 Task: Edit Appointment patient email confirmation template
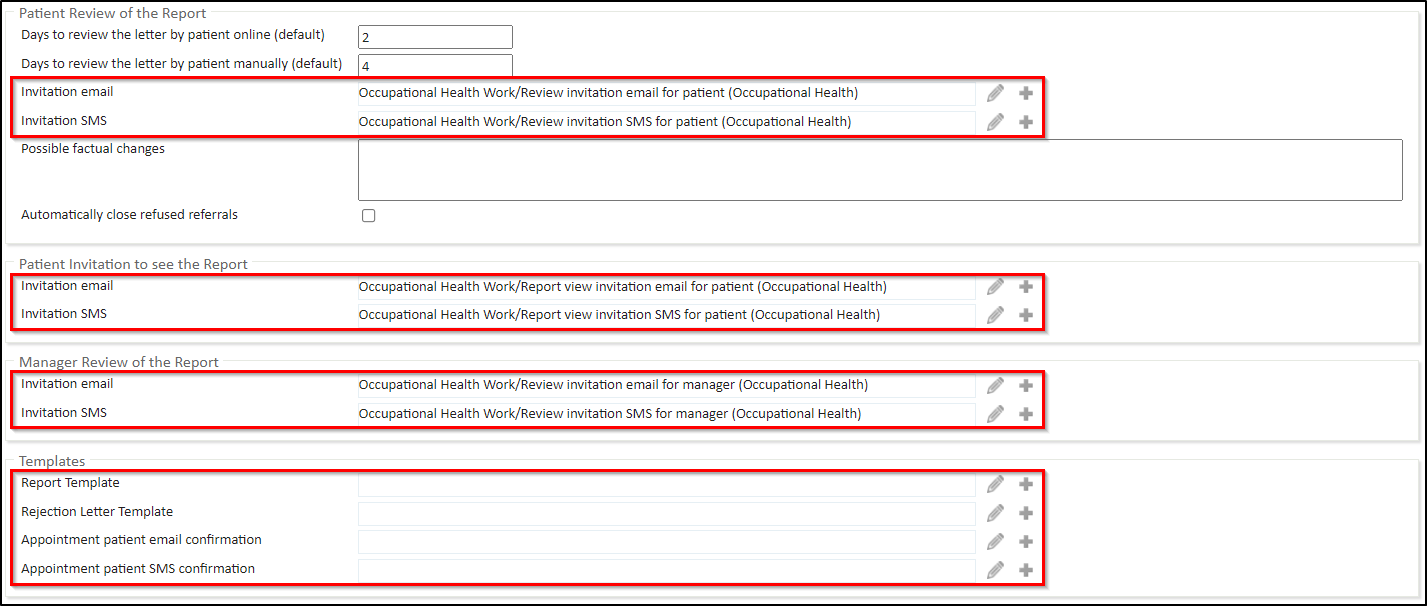(995, 541)
